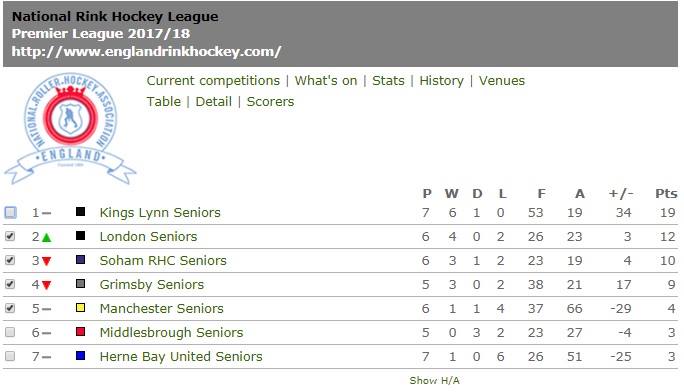Image resolution: width=684 pixels, height=392 pixels.
Task: Click red down arrow beside Grimsby Seniors
Action: pos(47,285)
